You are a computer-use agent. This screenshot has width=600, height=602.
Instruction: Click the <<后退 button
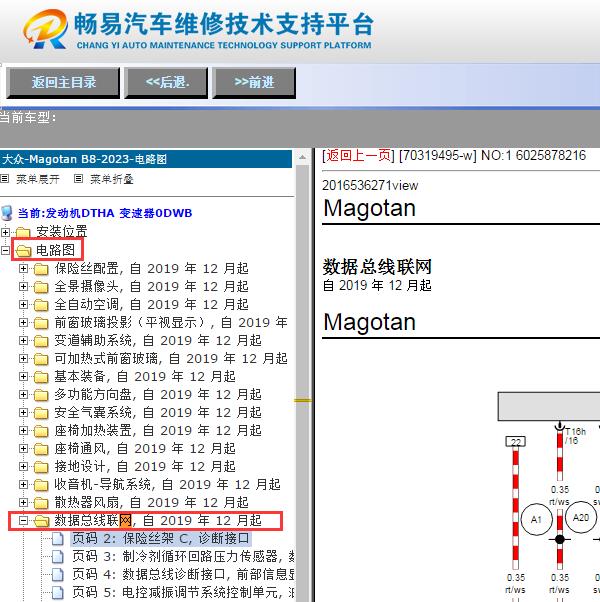[x=166, y=83]
